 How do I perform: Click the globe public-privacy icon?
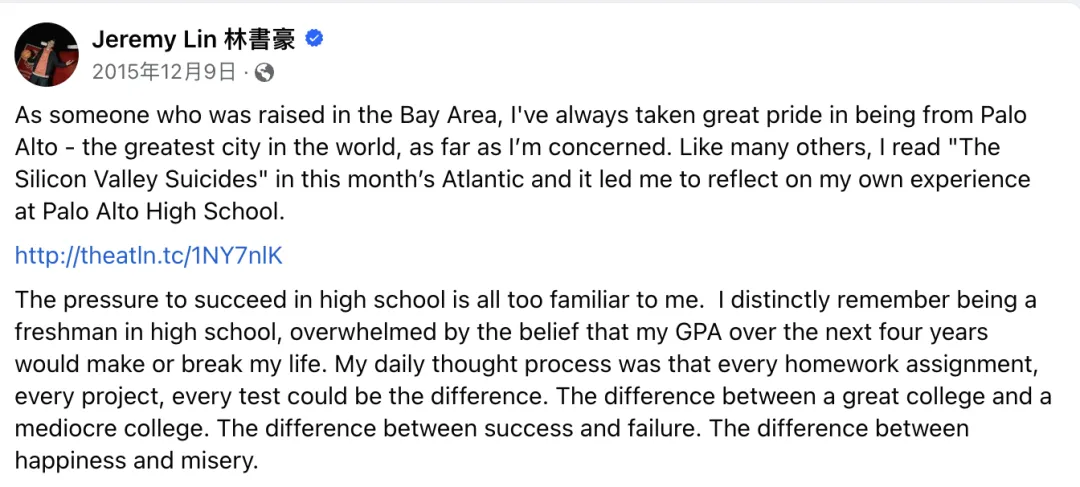[x=264, y=72]
